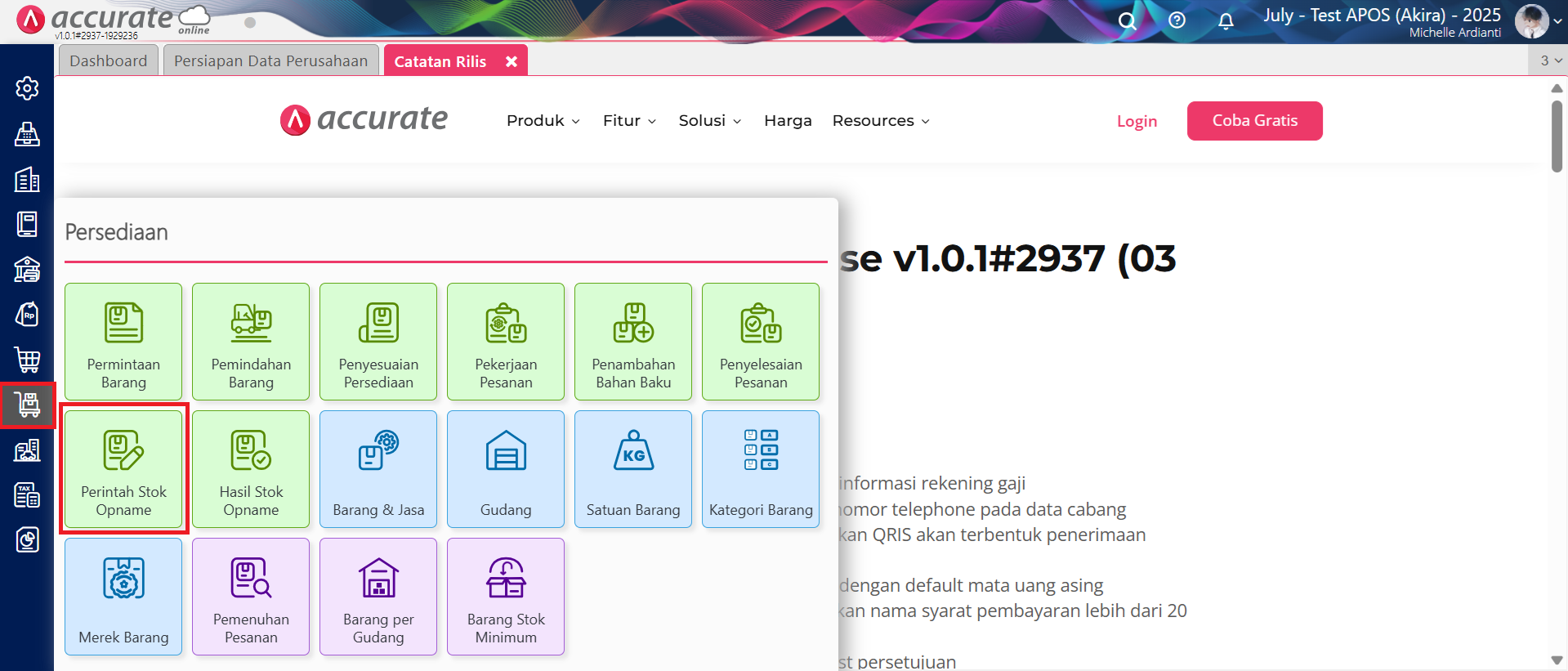Click the Persediaan panel heading
Viewport: 1568px width, 671px height.
[x=117, y=232]
